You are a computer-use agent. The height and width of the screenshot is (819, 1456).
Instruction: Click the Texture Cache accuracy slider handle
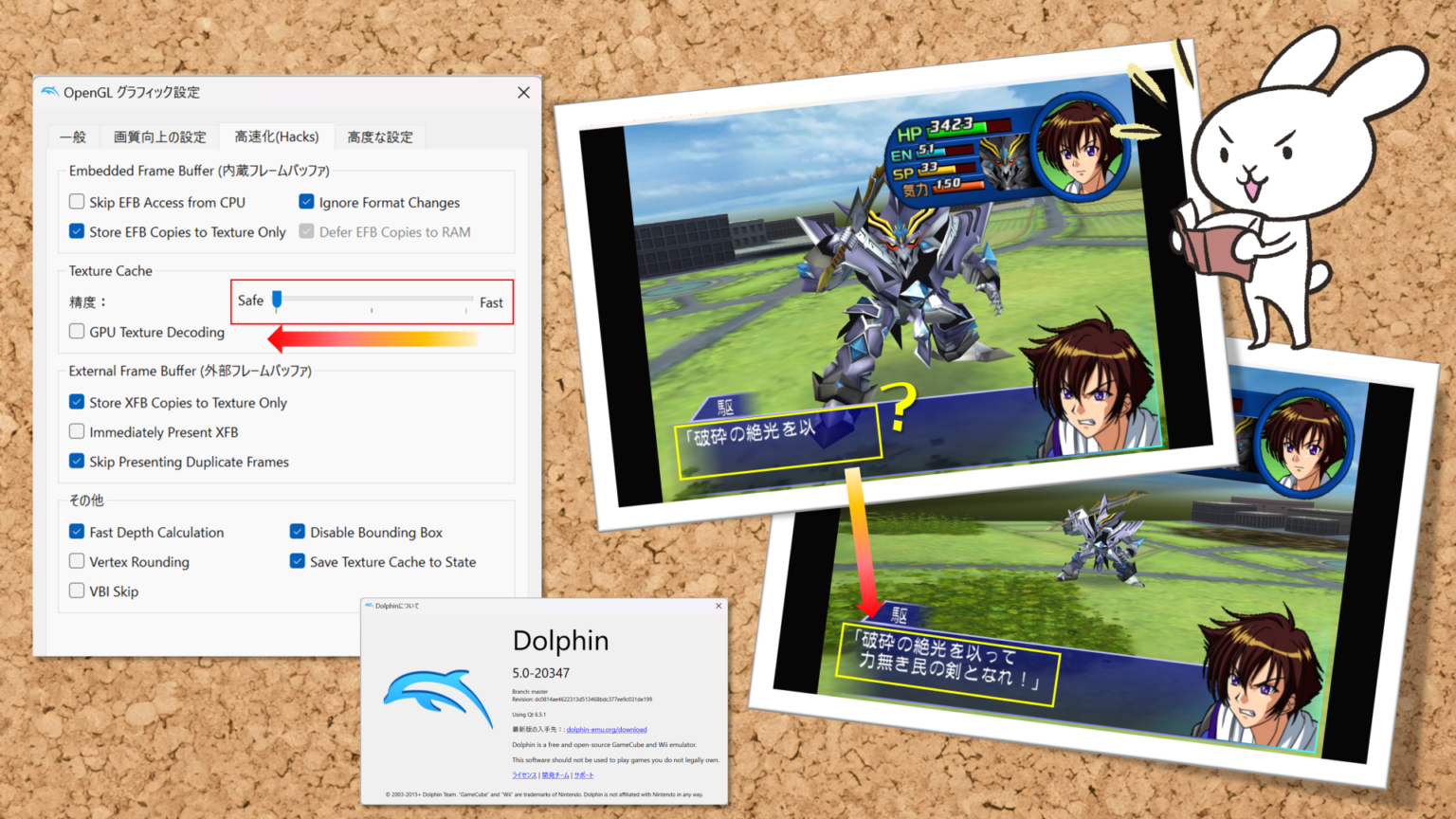(x=277, y=300)
